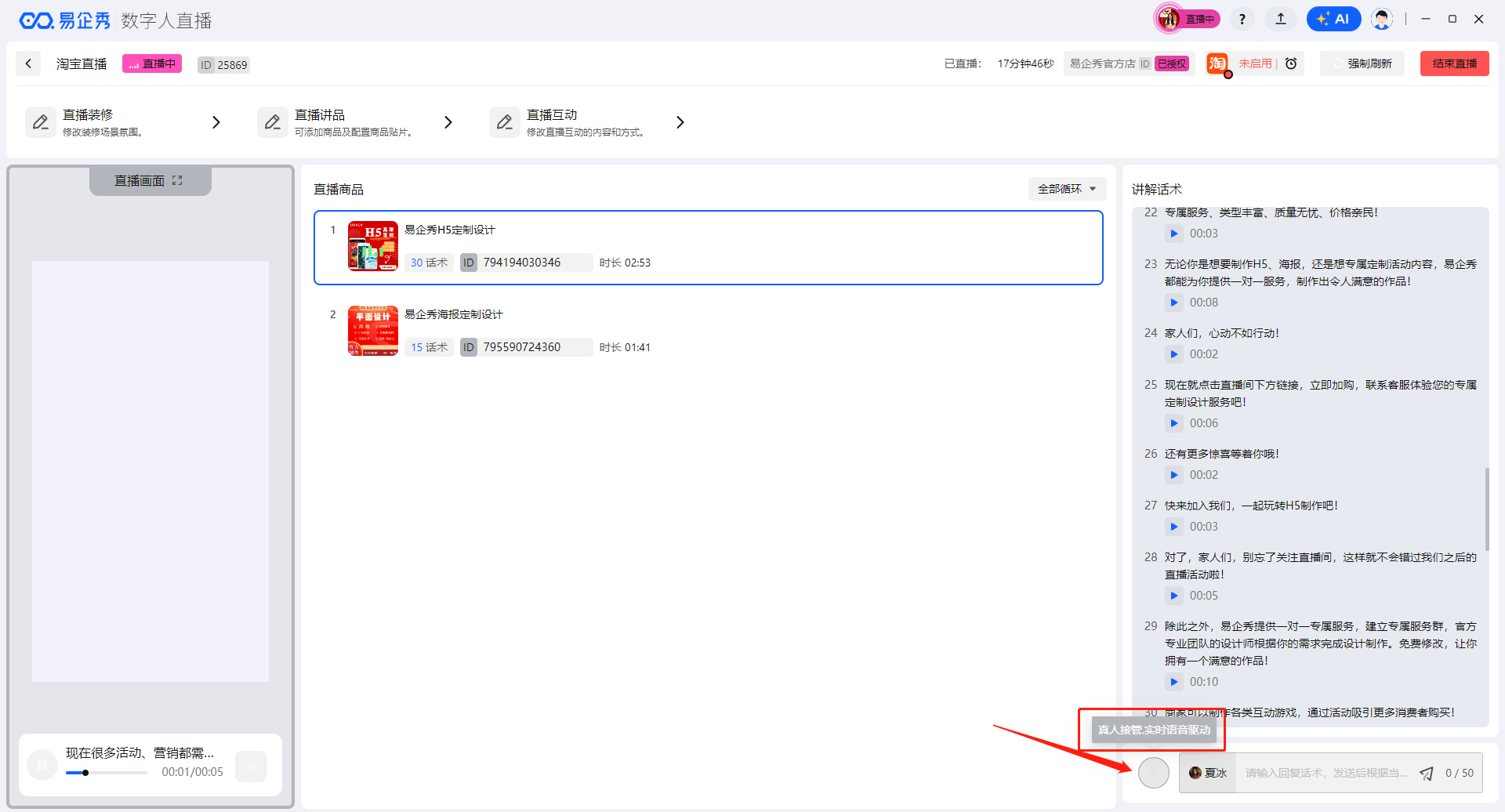Play script line 26 audio
Image resolution: width=1505 pixels, height=812 pixels.
pyautogui.click(x=1173, y=475)
